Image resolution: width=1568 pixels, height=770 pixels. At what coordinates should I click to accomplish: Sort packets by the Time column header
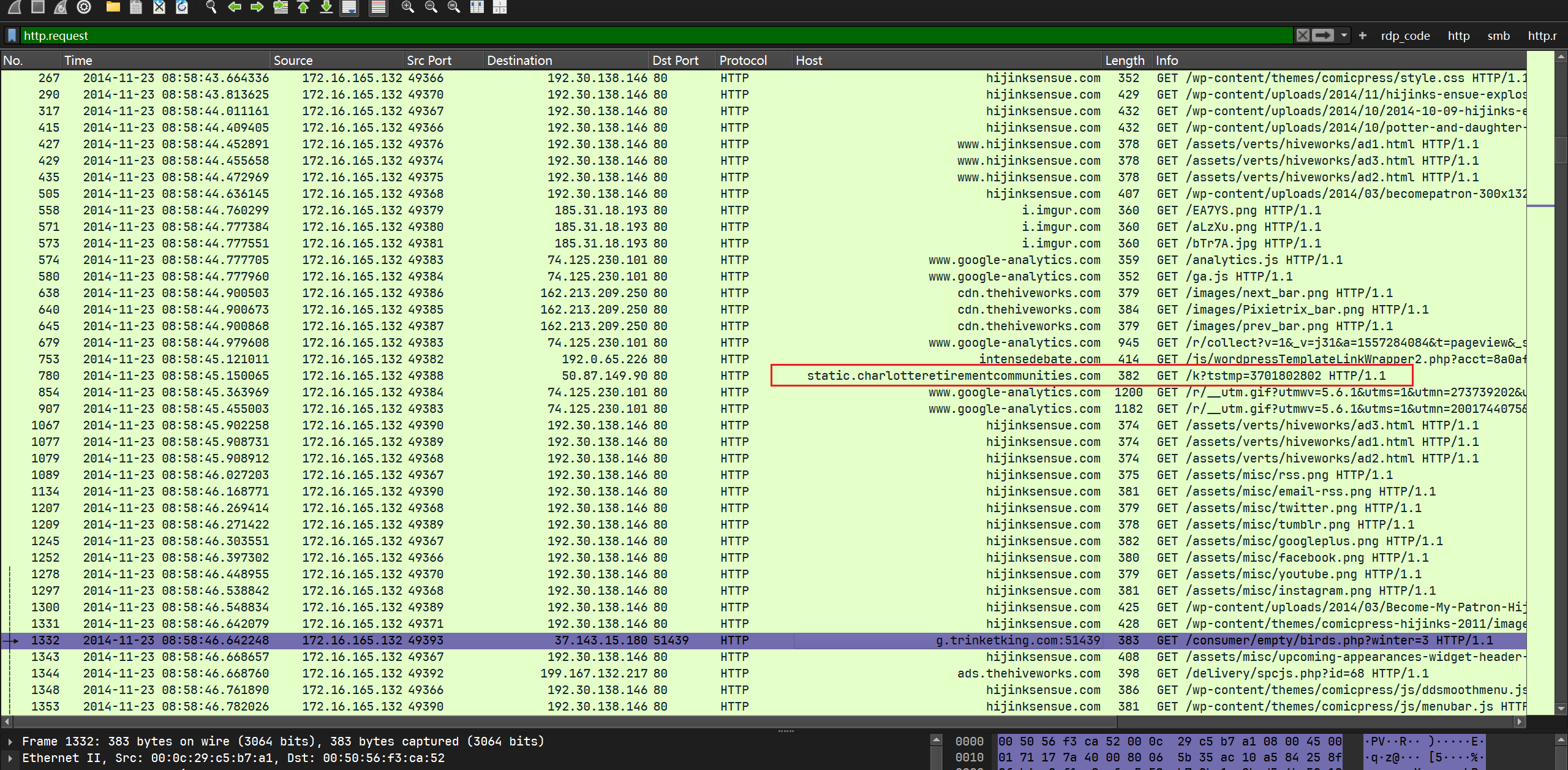(x=165, y=60)
